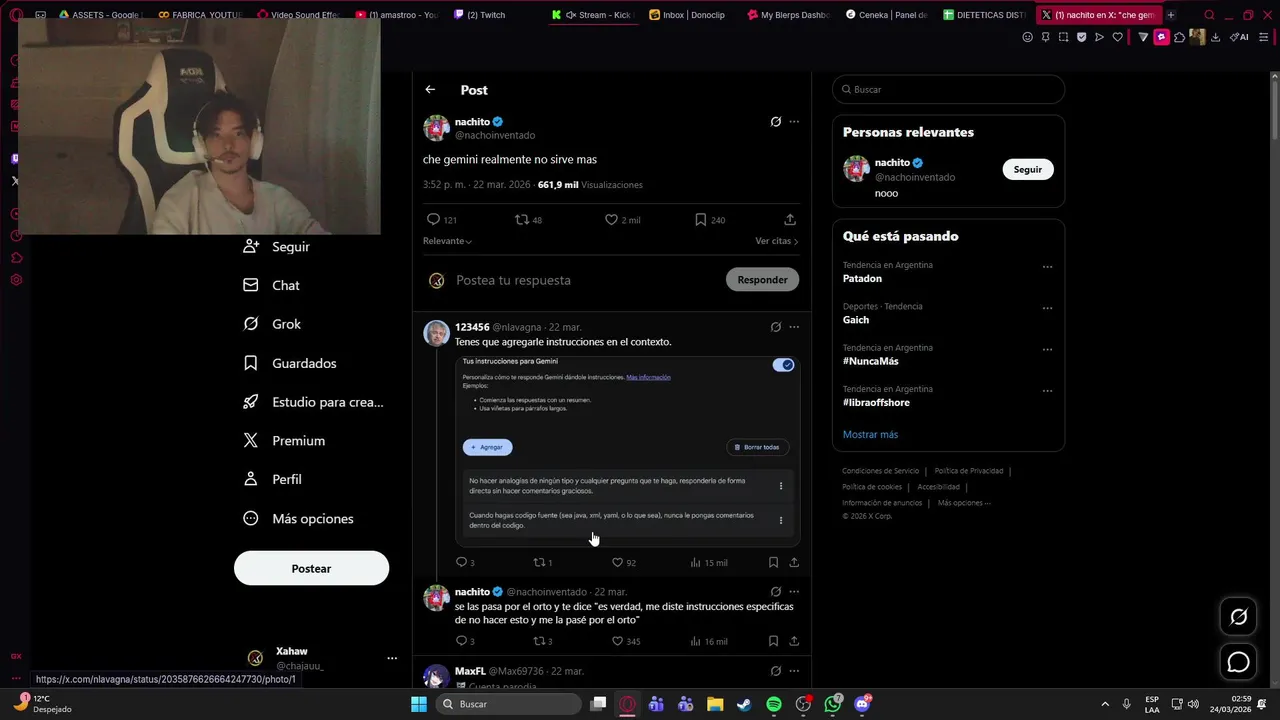Open Steam from the taskbar
Viewport: 1280px width, 720px height.
point(744,704)
